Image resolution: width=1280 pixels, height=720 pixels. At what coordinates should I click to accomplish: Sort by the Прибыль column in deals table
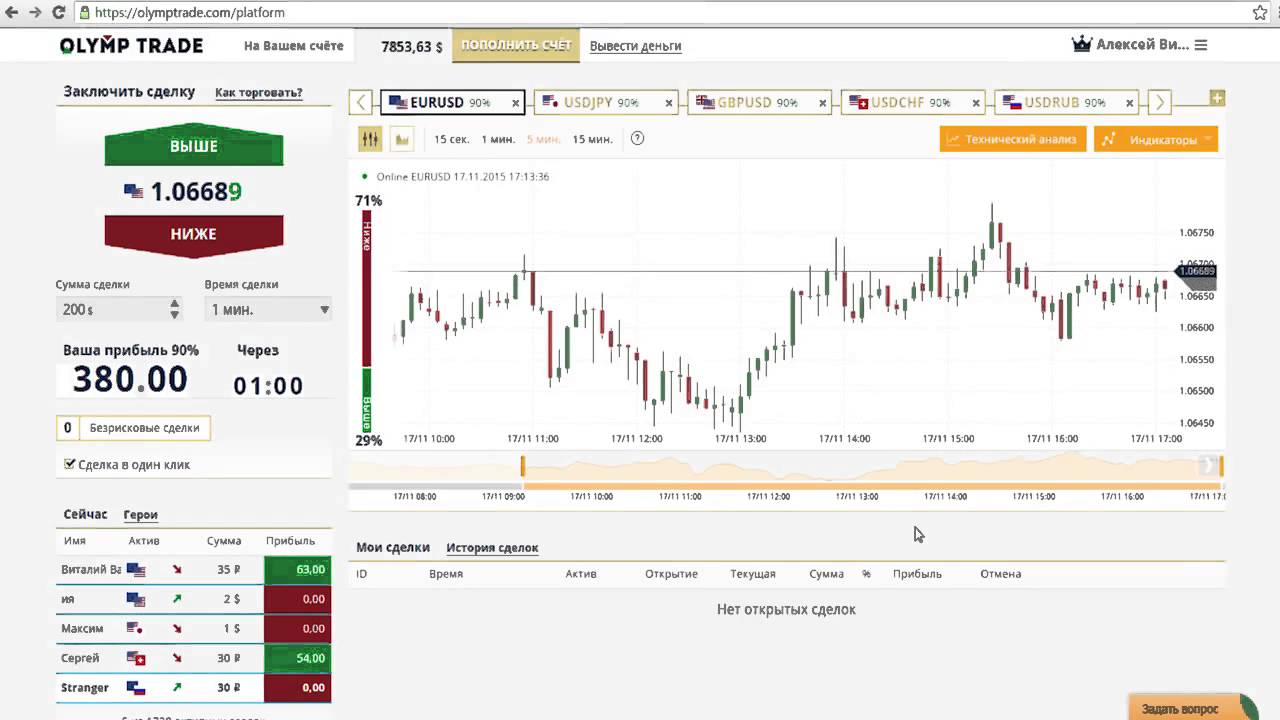[917, 574]
